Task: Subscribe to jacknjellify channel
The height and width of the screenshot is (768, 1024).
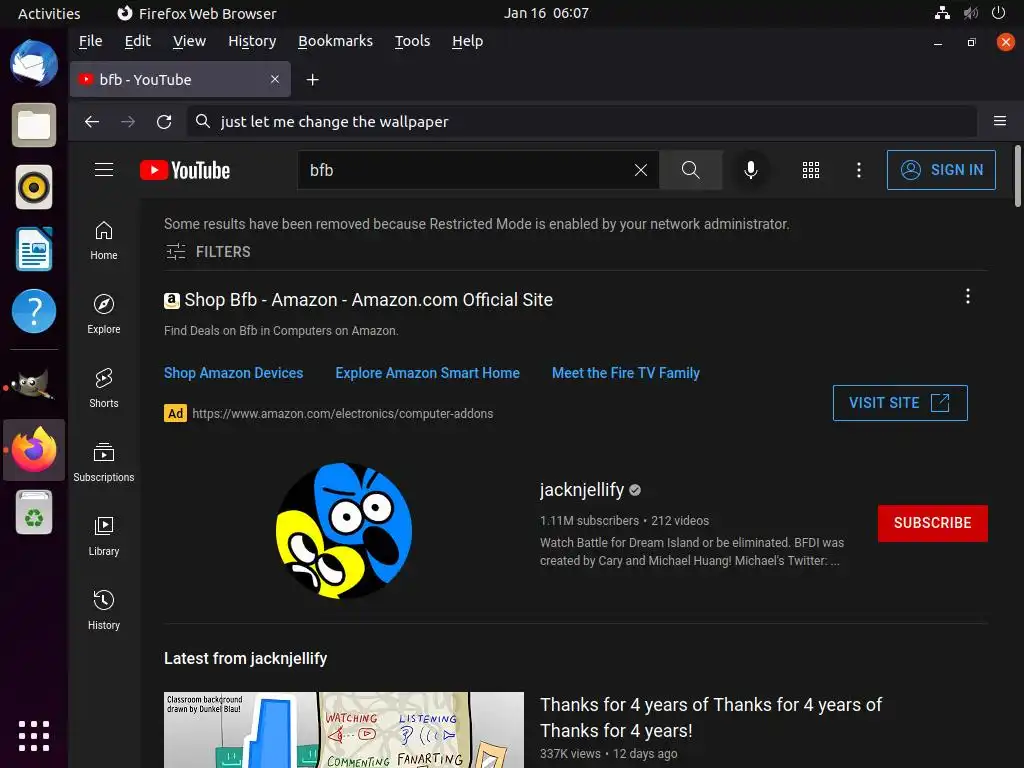Action: (x=932, y=523)
